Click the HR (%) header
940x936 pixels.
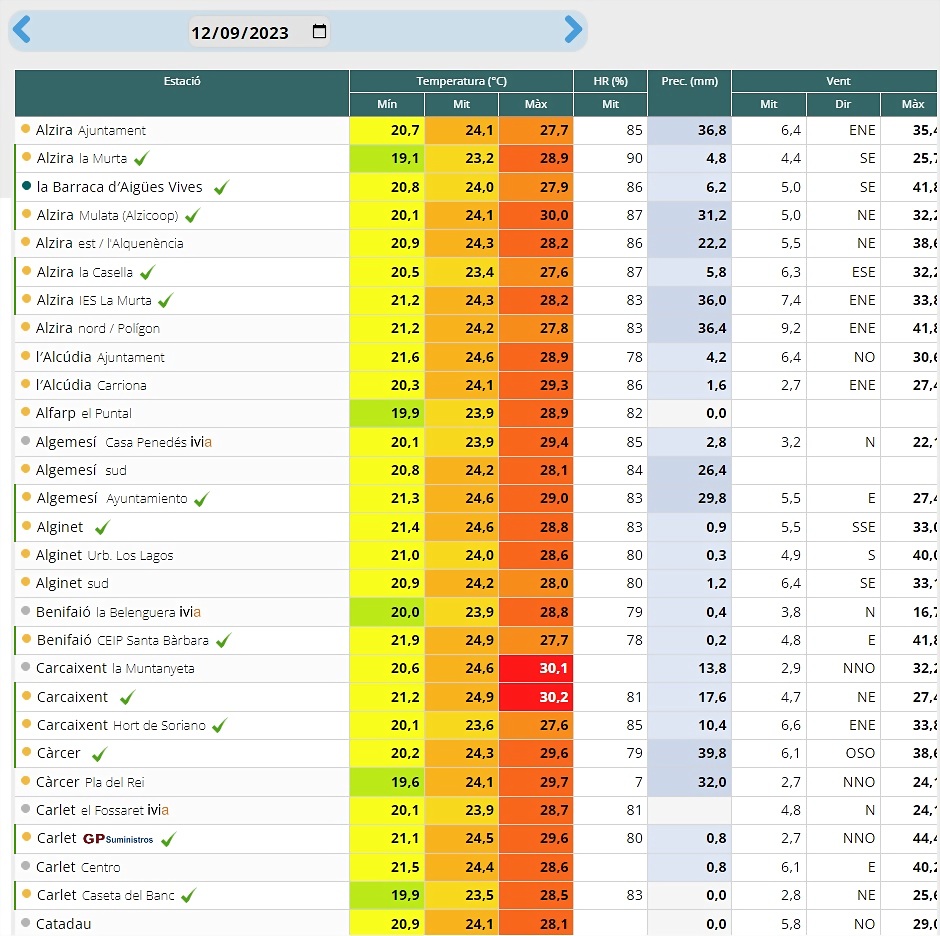610,81
